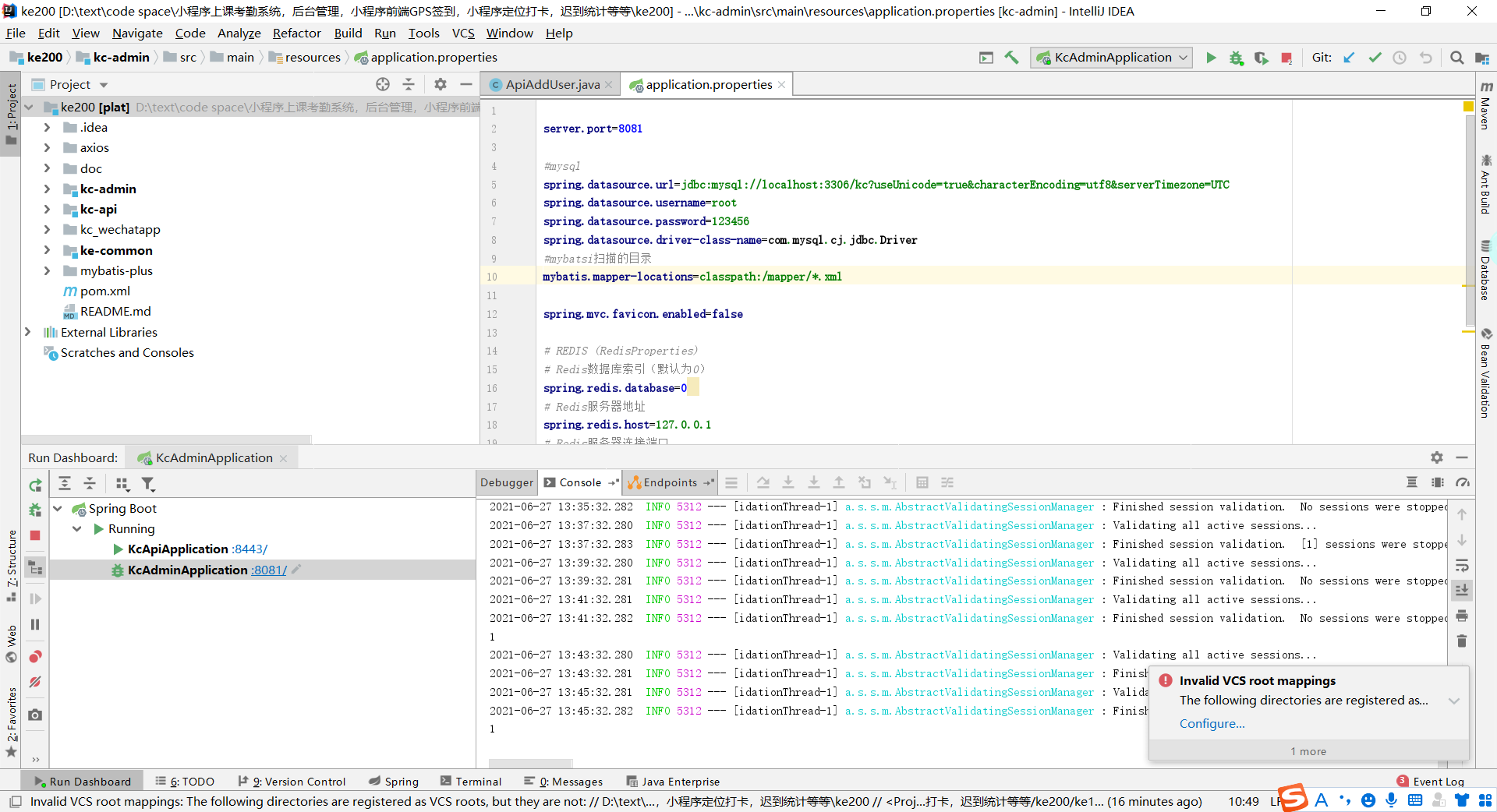Hide the Project panel with minus icon
1497x812 pixels.
[x=466, y=84]
